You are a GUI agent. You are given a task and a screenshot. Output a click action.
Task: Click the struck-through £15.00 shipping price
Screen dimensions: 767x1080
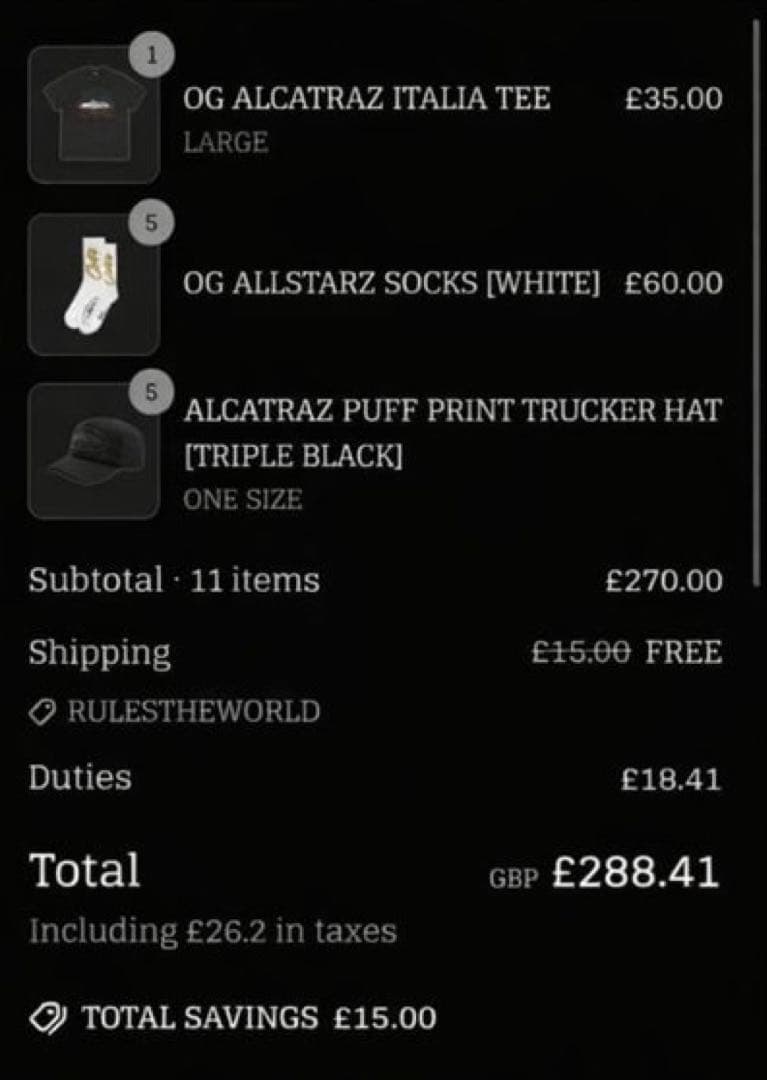click(580, 652)
